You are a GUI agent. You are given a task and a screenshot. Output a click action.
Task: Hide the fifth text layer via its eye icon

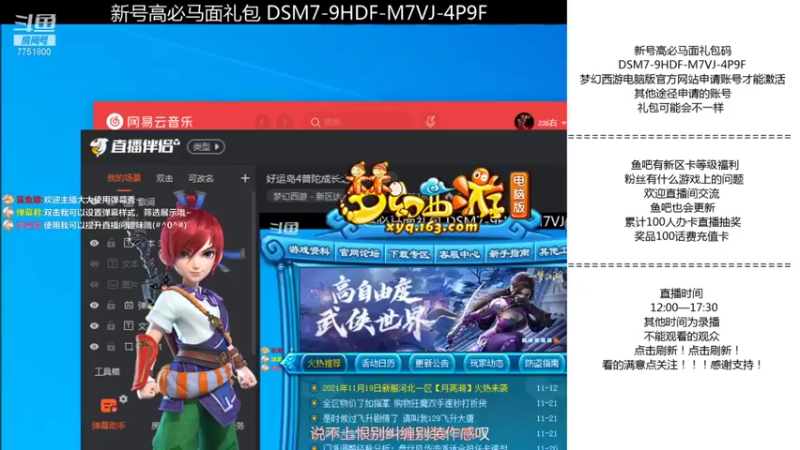(94, 326)
